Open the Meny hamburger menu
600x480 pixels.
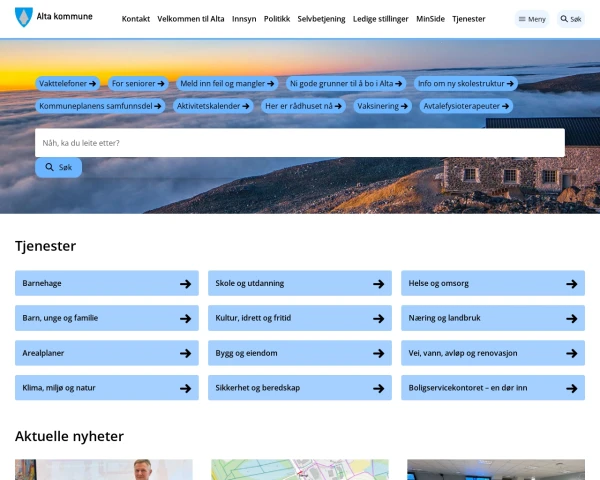[531, 19]
